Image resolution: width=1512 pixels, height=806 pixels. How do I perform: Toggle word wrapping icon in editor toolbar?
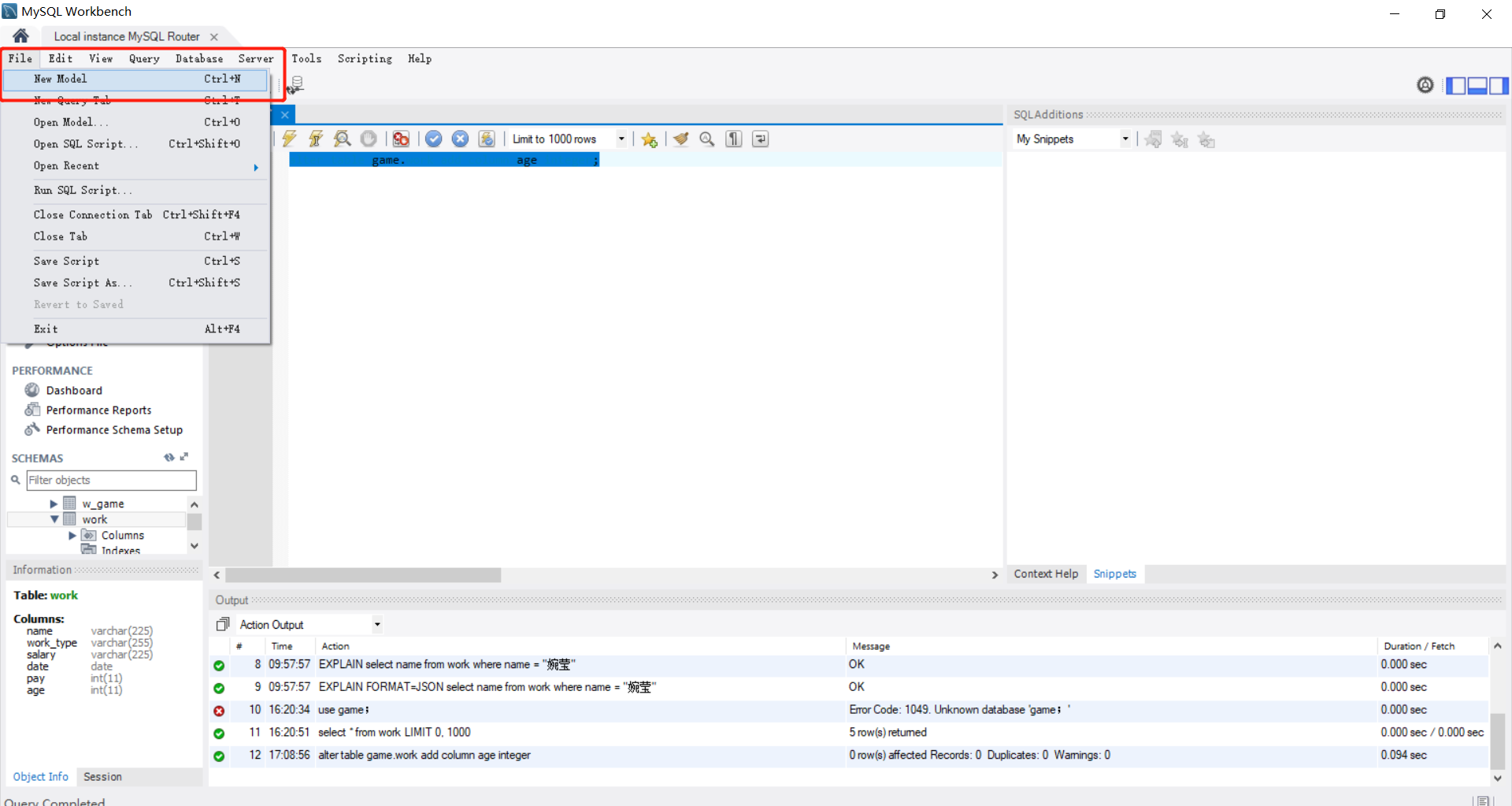pos(760,139)
